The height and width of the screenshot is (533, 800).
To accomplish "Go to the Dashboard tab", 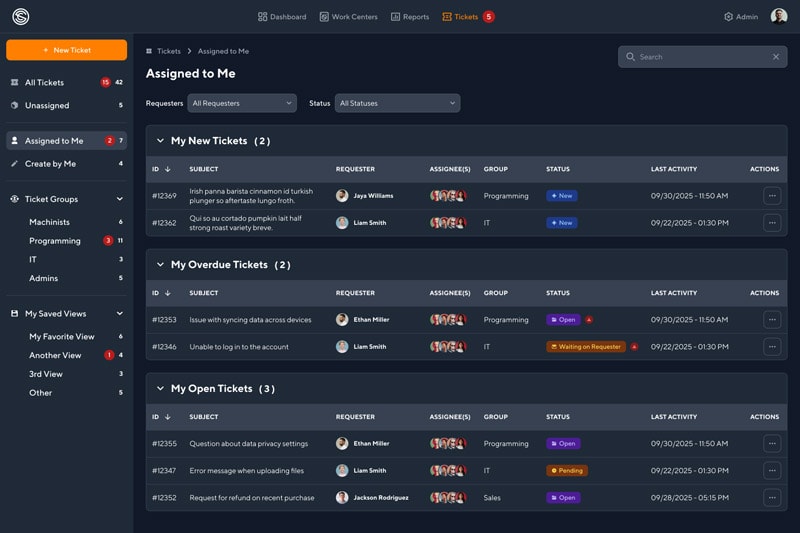I will (282, 17).
